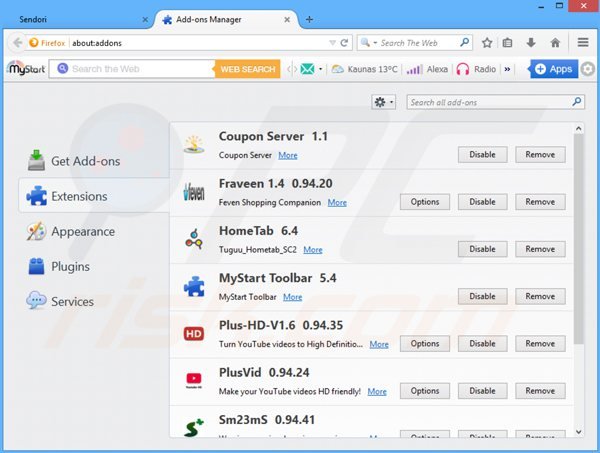Remove the MyStart Toolbar extension
This screenshot has width=600, height=453.
click(540, 296)
